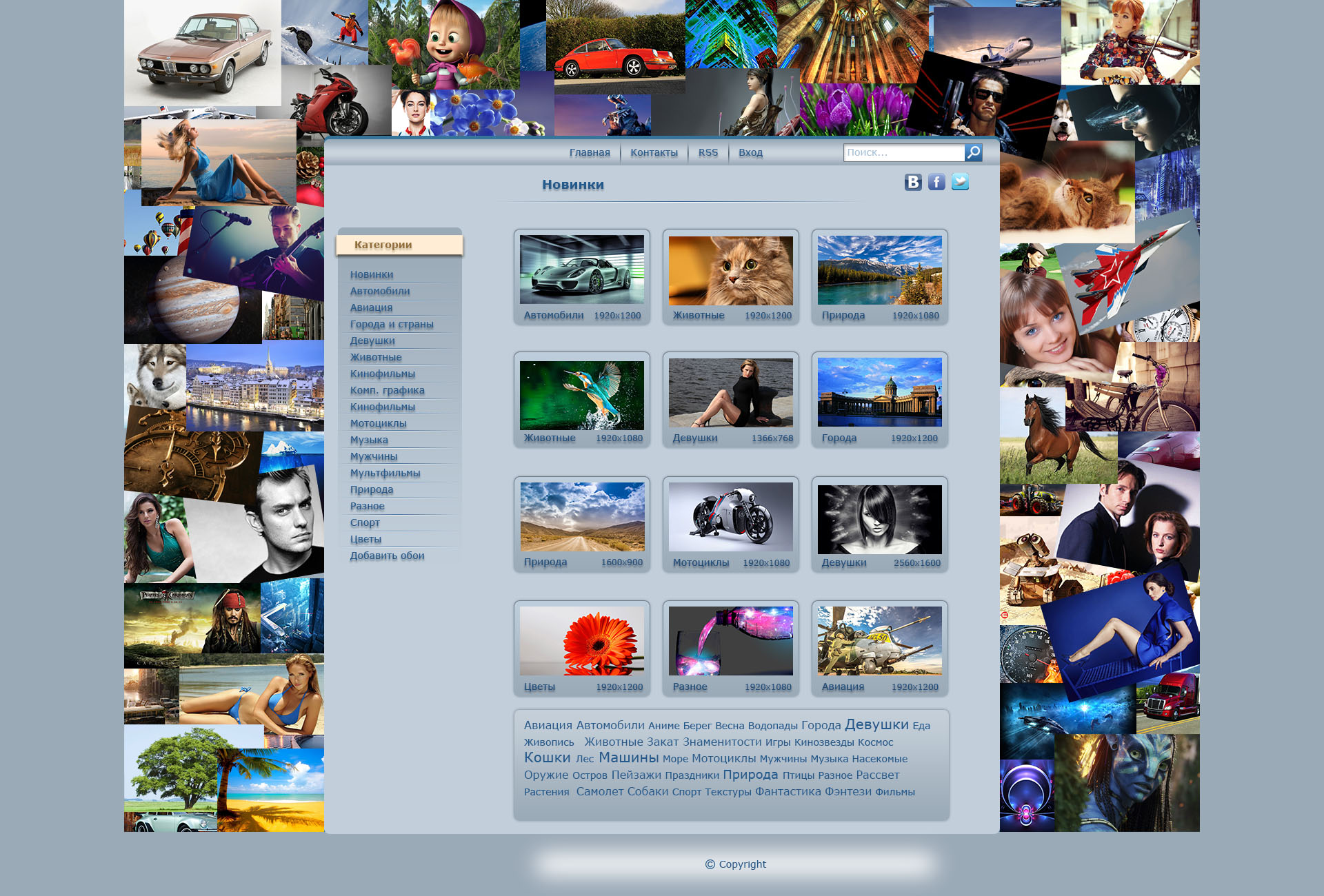Click the search magnifier icon button
1324x896 pixels.
point(973,152)
